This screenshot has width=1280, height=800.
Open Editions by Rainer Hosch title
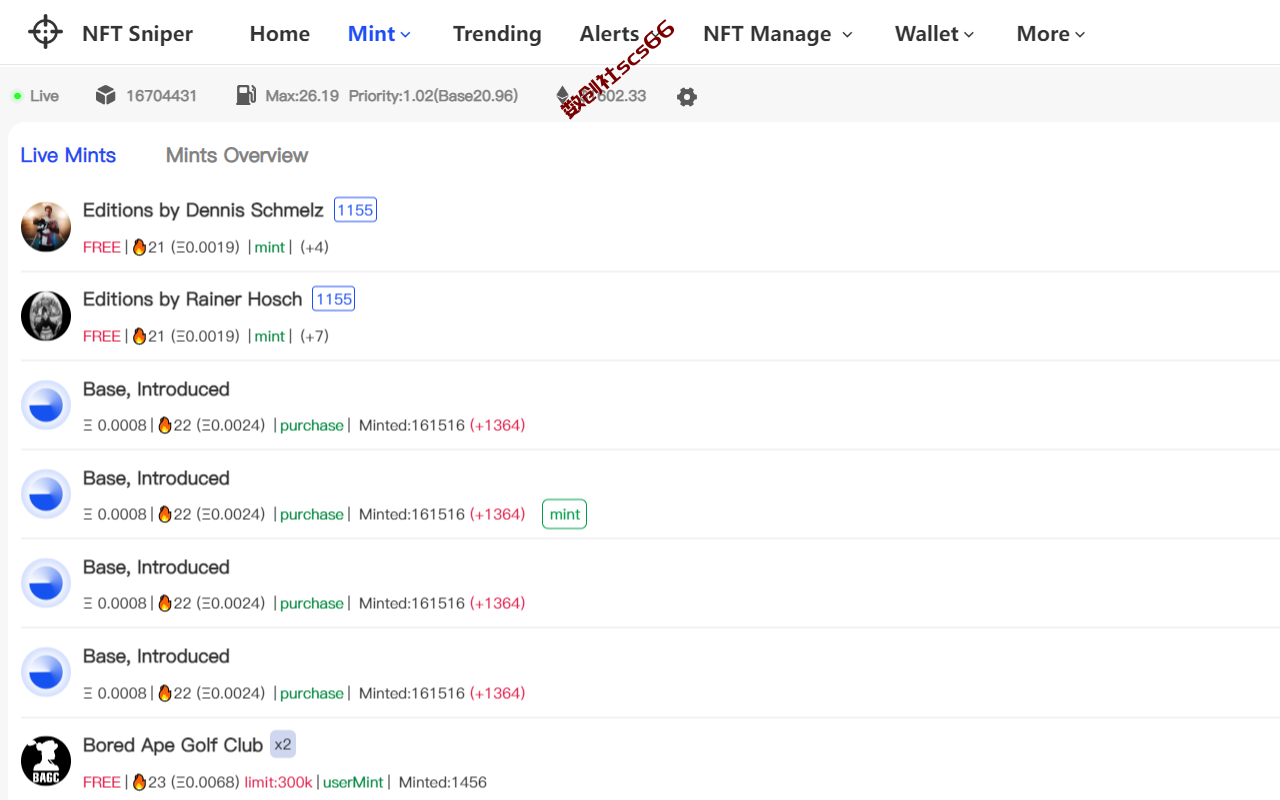192,299
